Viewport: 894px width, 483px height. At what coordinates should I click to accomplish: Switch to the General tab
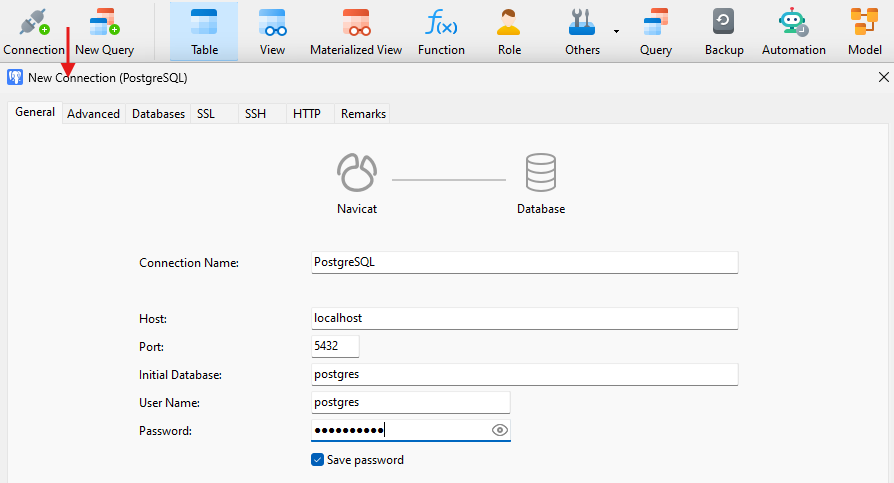(x=35, y=112)
